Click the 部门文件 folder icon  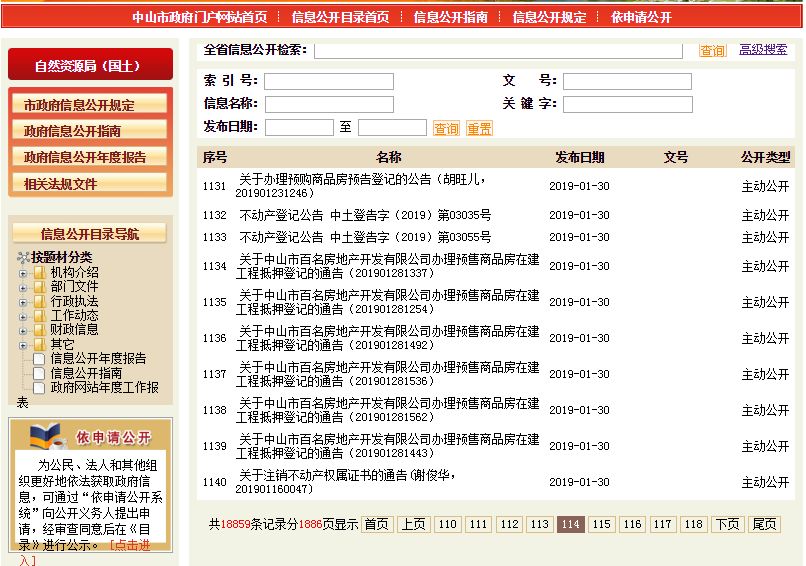tap(39, 287)
